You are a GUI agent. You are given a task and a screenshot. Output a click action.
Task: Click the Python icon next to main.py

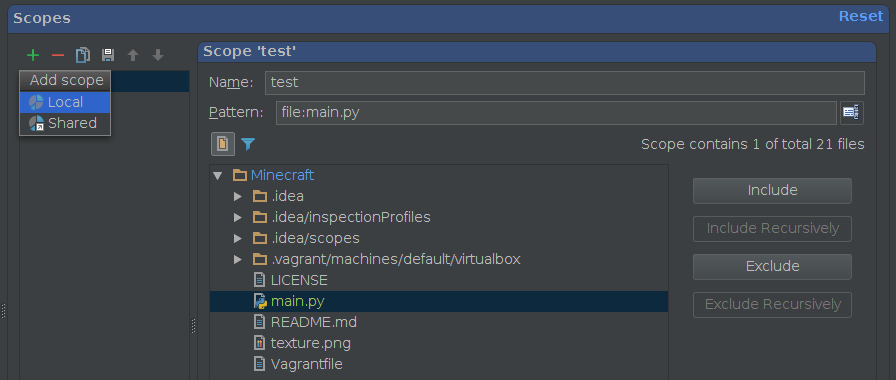[x=260, y=301]
